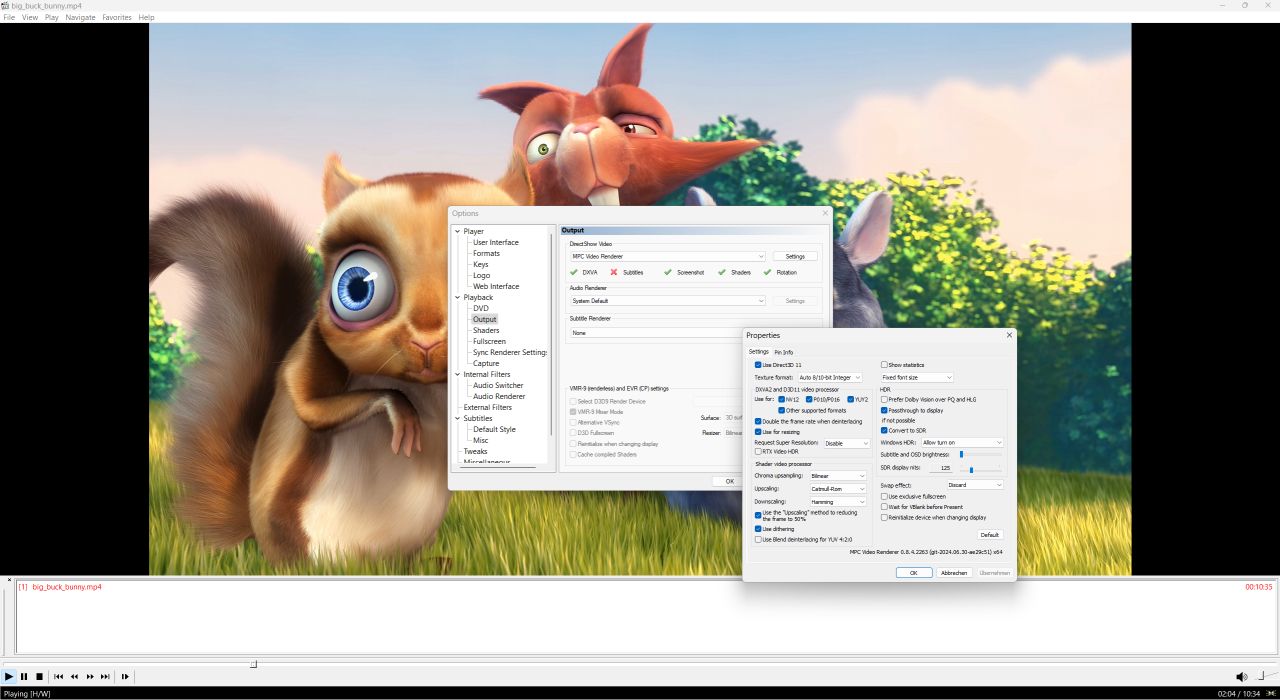Open the Chroma upsampling dropdown
Image resolution: width=1280 pixels, height=700 pixels.
coord(838,476)
